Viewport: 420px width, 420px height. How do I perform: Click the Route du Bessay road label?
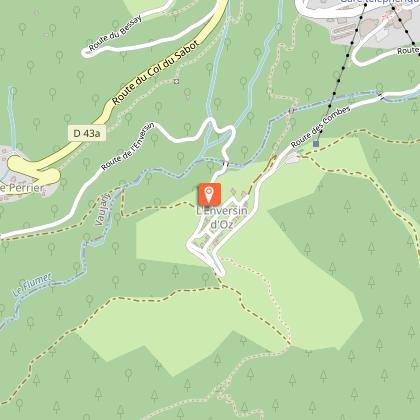[x=115, y=33]
